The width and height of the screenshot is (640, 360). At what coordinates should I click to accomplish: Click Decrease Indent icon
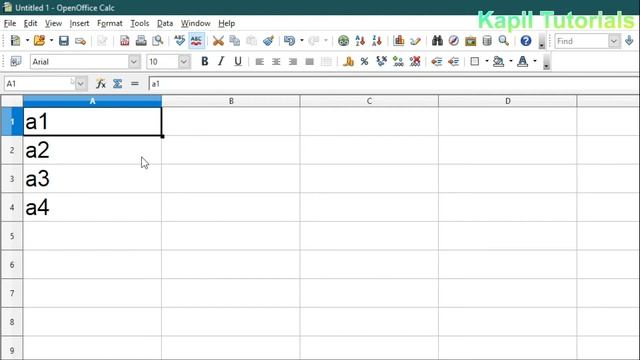pyautogui.click(x=437, y=62)
